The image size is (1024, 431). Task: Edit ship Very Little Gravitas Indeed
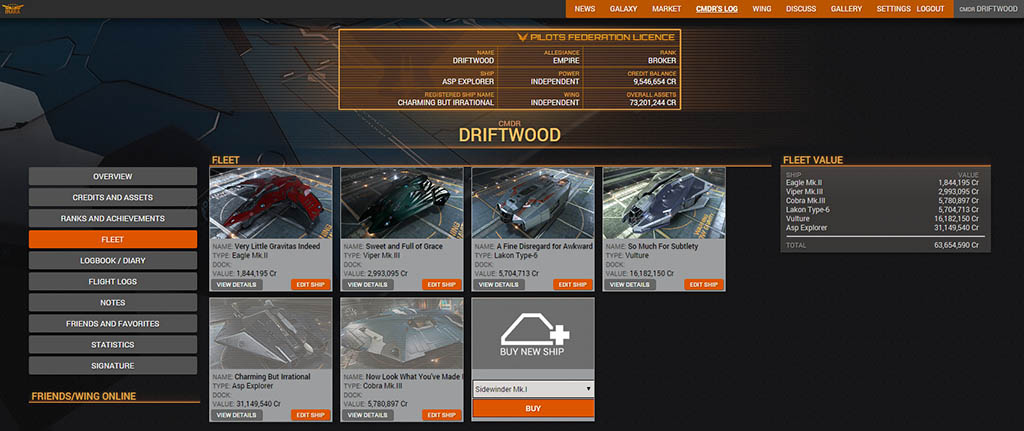click(x=311, y=285)
